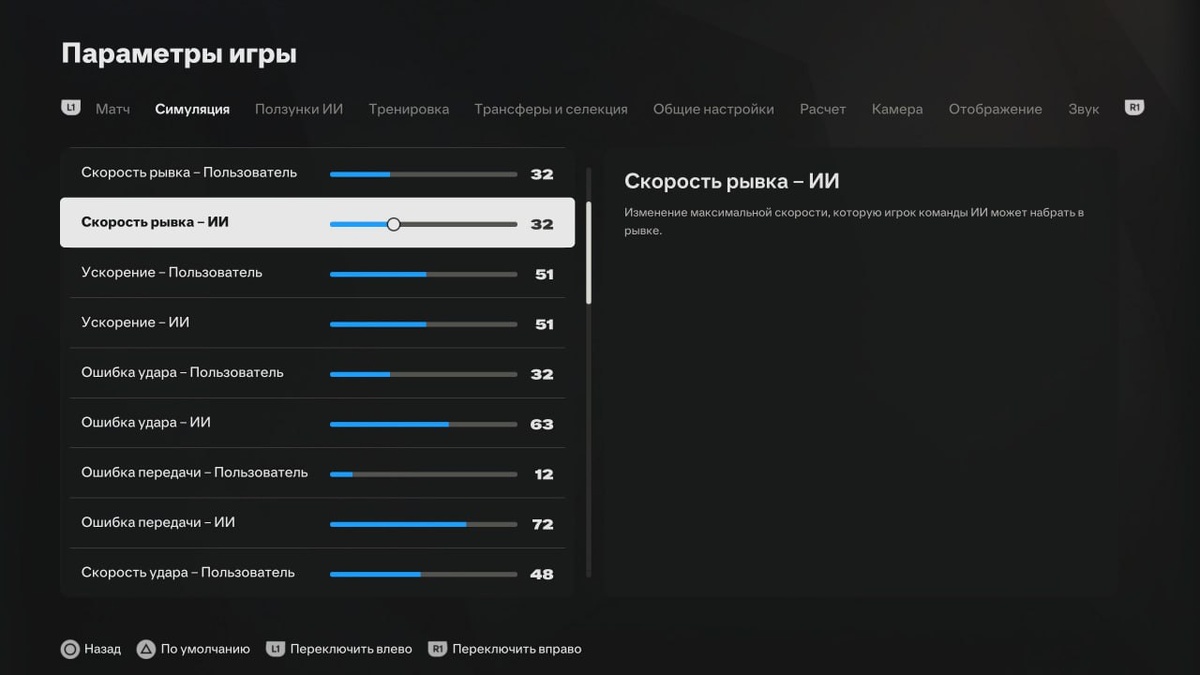The width and height of the screenshot is (1200, 675).
Task: Click the Скорость рывка – ИИ slider handle
Action: coord(393,224)
